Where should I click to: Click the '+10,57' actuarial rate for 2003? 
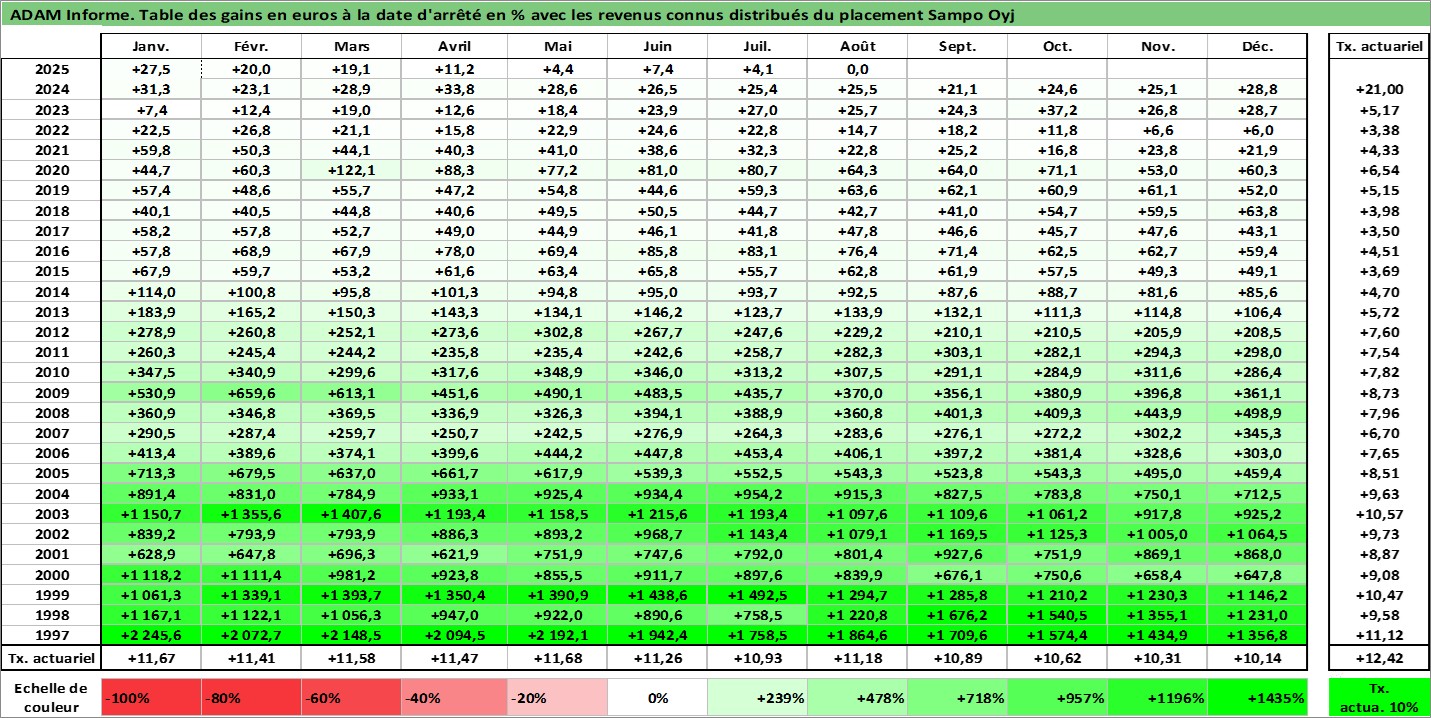click(x=1379, y=514)
